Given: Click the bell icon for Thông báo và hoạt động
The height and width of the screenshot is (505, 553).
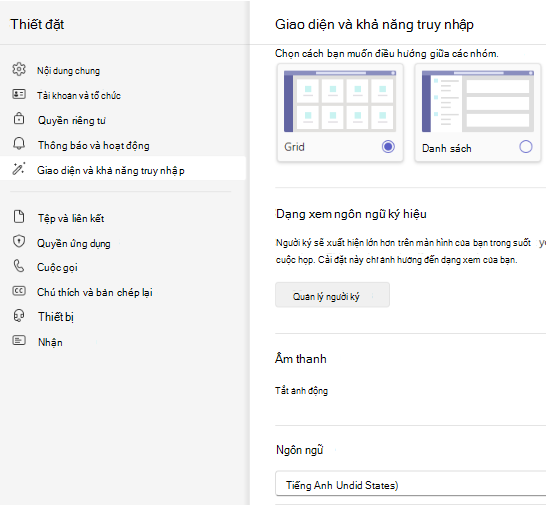Looking at the screenshot, I should point(19,144).
